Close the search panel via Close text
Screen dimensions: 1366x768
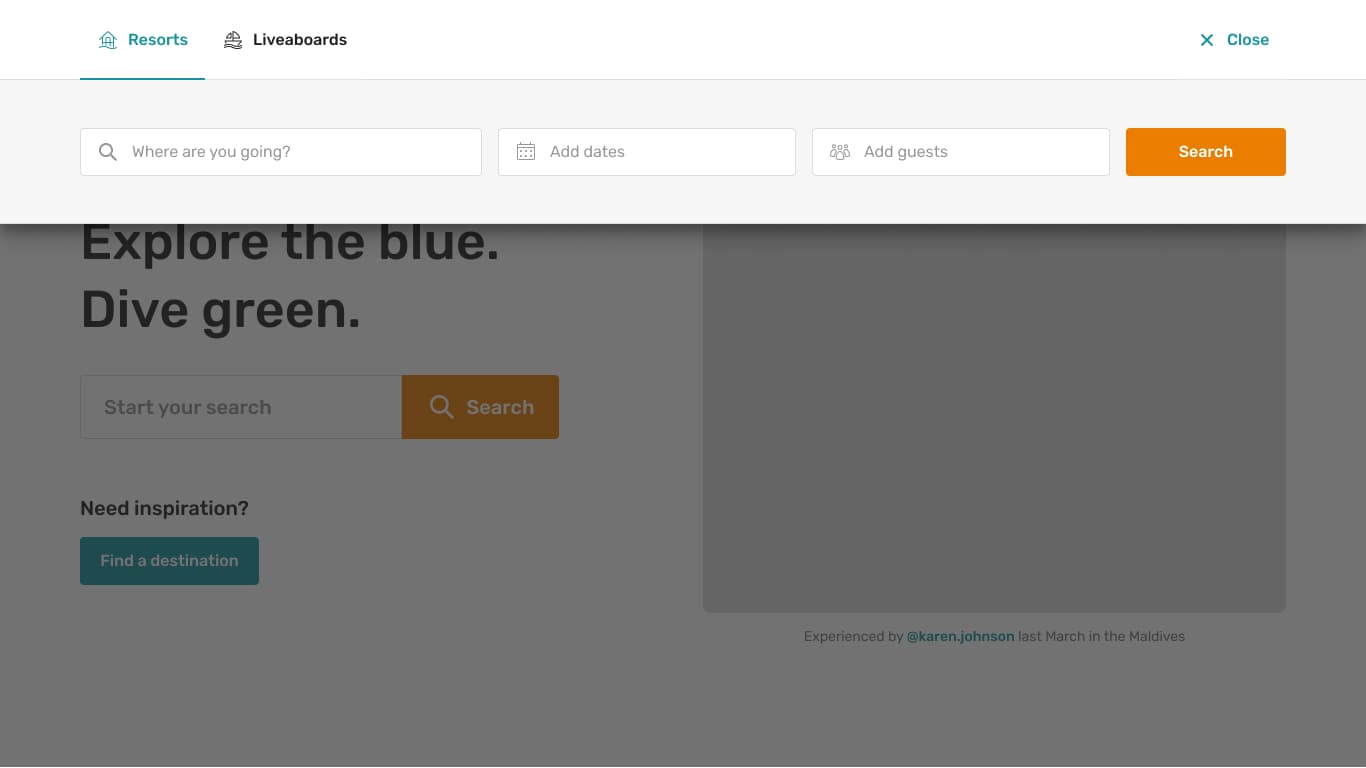[x=1247, y=40]
